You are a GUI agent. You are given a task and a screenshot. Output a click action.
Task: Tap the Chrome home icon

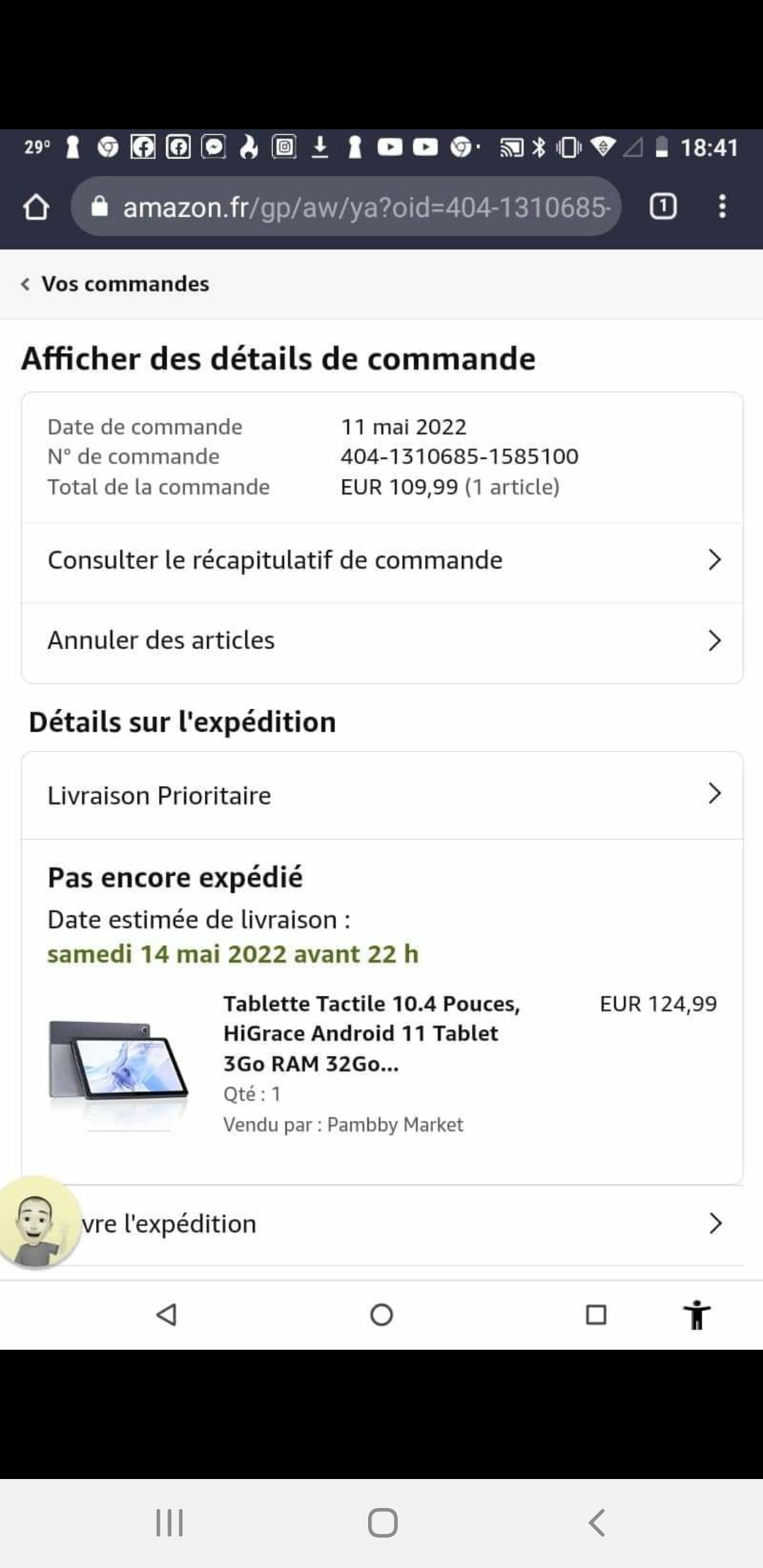click(36, 207)
